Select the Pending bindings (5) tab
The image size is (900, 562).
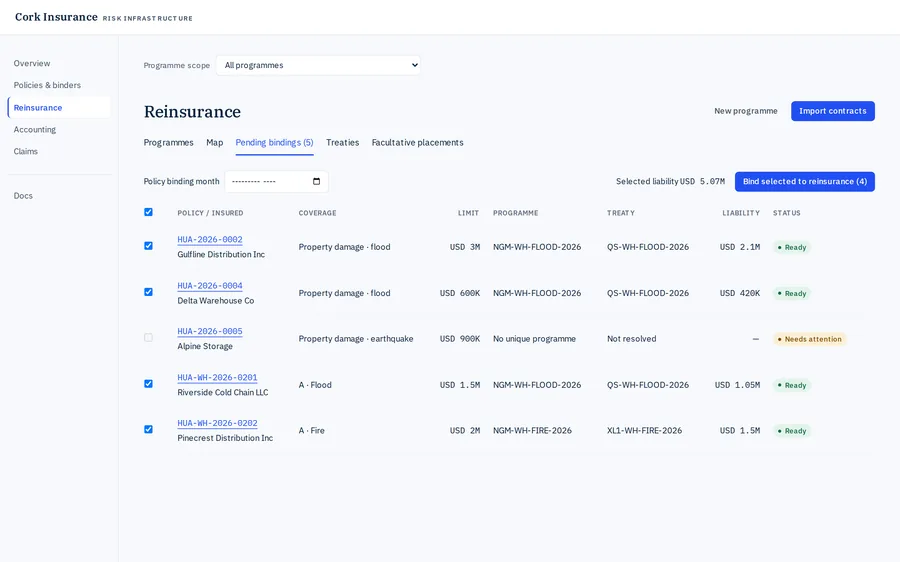[x=274, y=142]
